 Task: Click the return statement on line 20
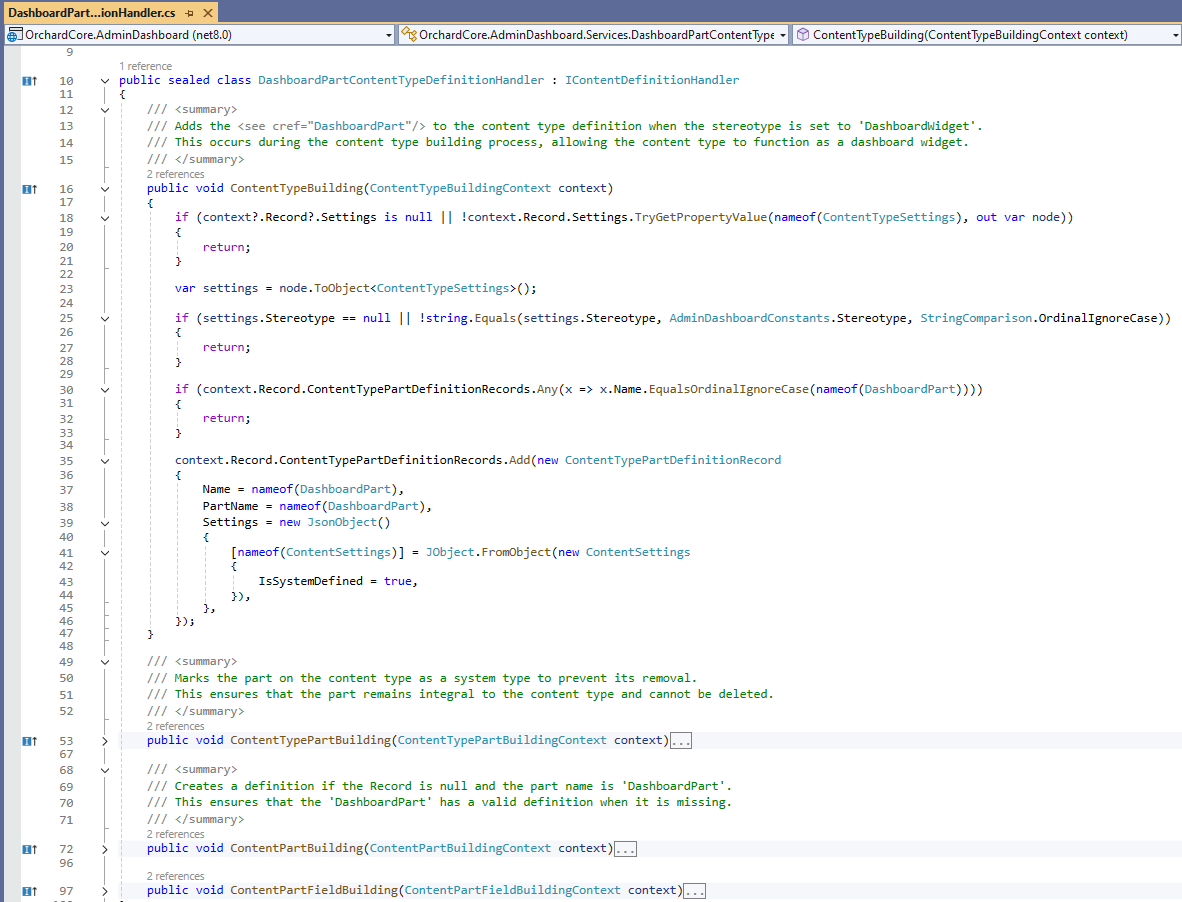point(226,246)
